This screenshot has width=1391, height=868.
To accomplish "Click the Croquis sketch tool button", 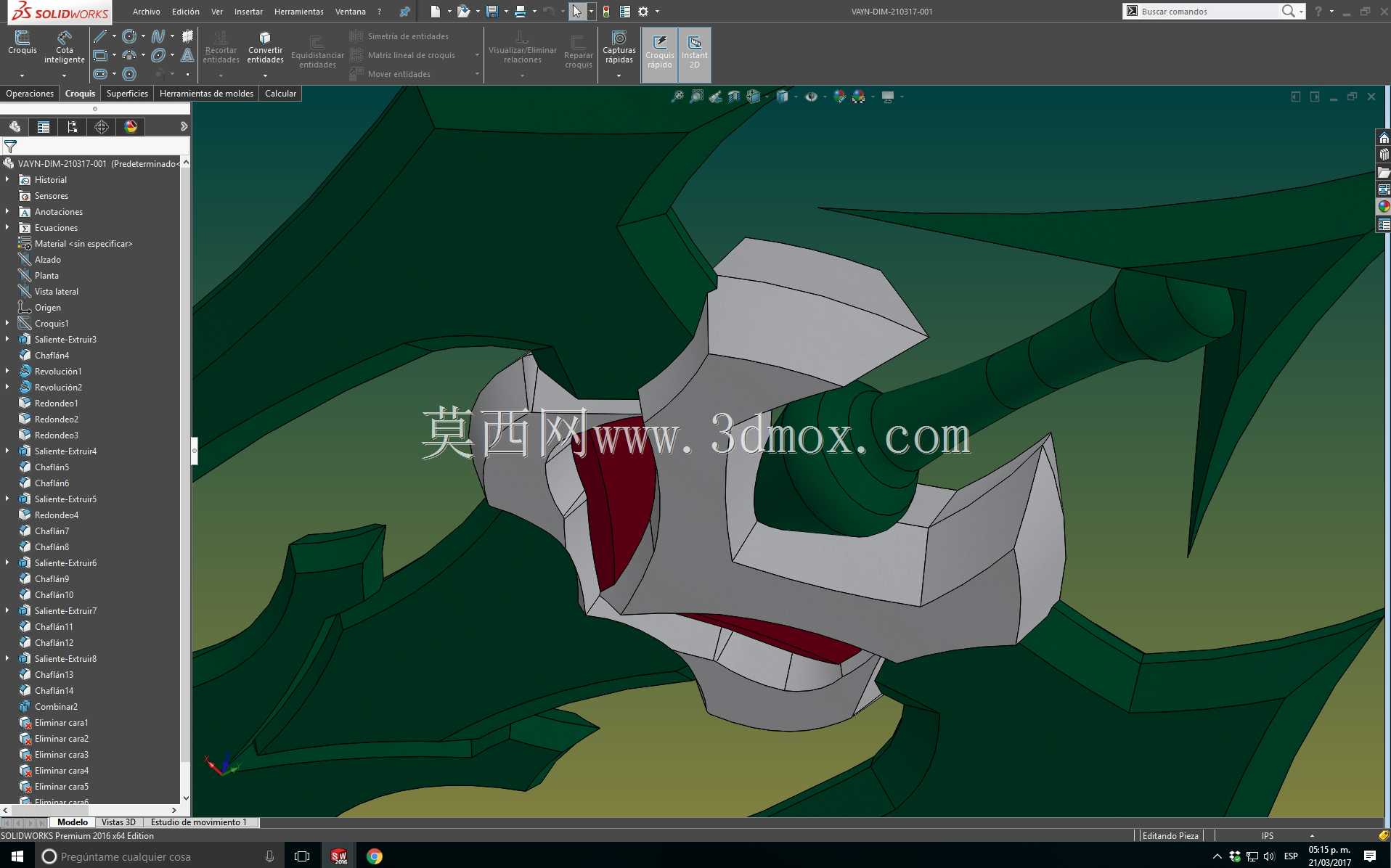I will (x=22, y=43).
